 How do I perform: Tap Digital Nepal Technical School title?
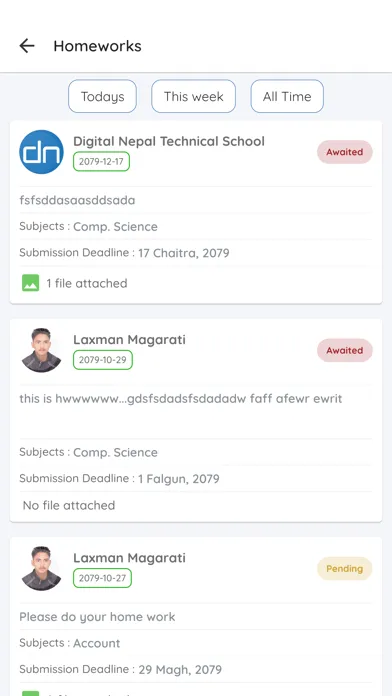(169, 141)
